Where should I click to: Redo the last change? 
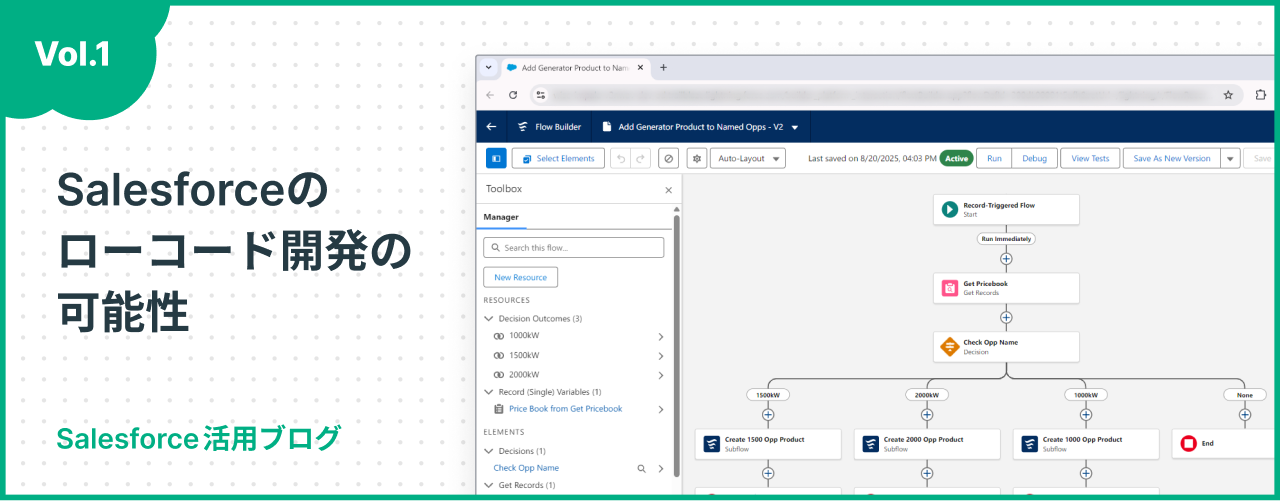click(640, 158)
